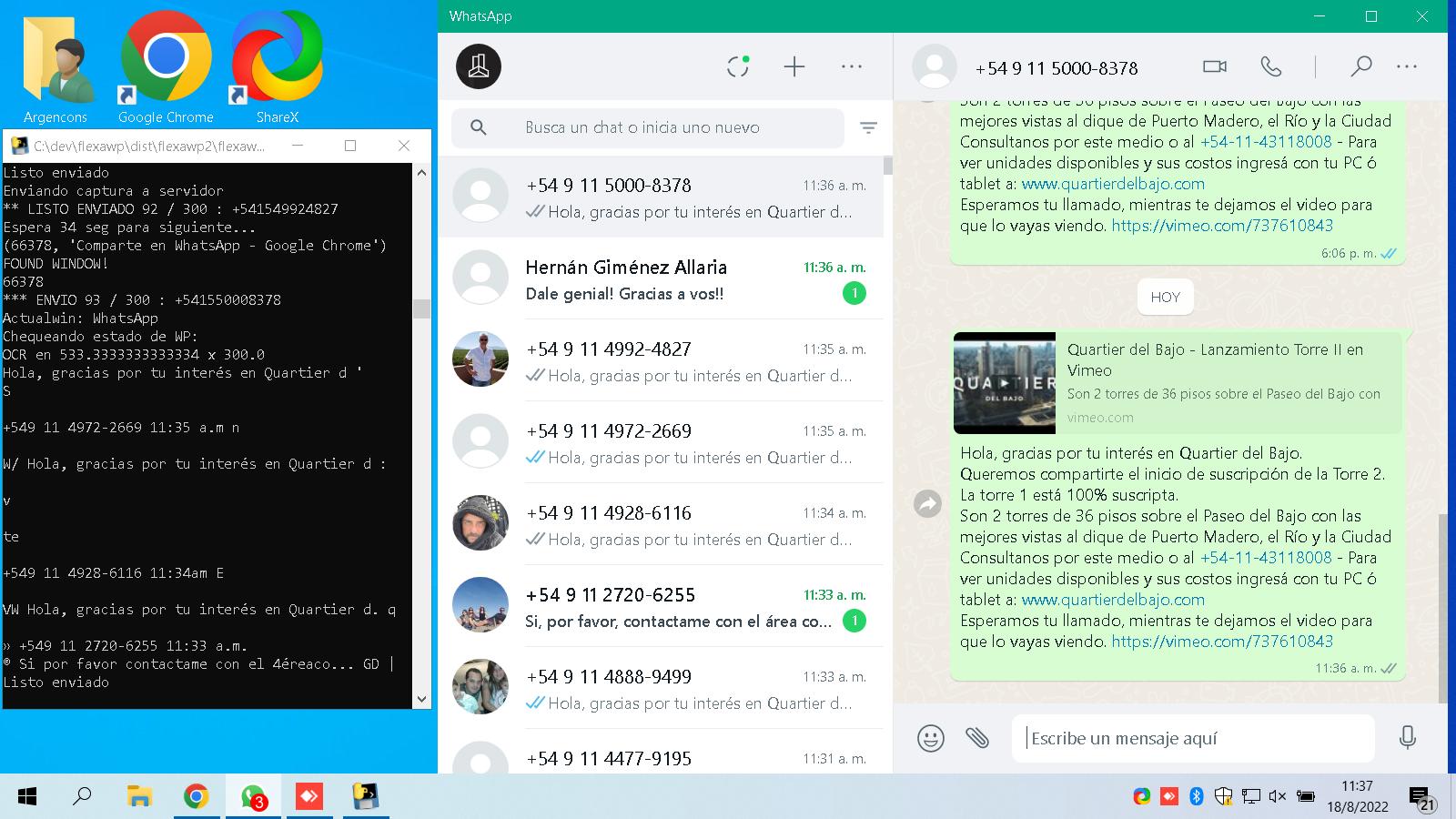Open chat with Hernán Giménez Allaria
Viewport: 1456px width, 819px height.
coord(661,278)
